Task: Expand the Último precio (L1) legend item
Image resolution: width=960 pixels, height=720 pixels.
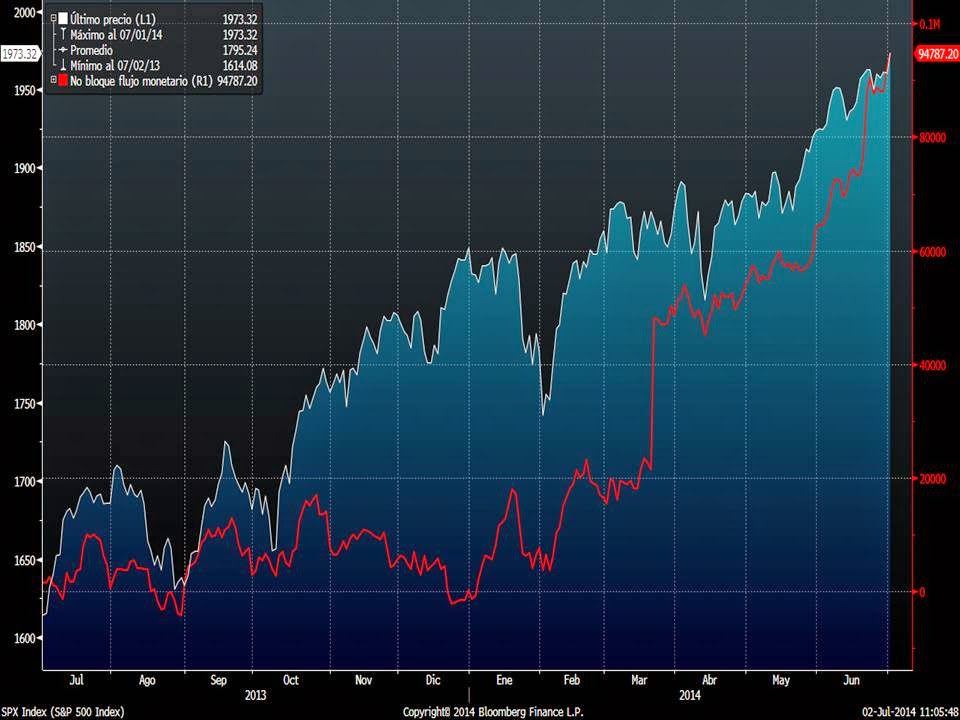Action: pyautogui.click(x=52, y=17)
